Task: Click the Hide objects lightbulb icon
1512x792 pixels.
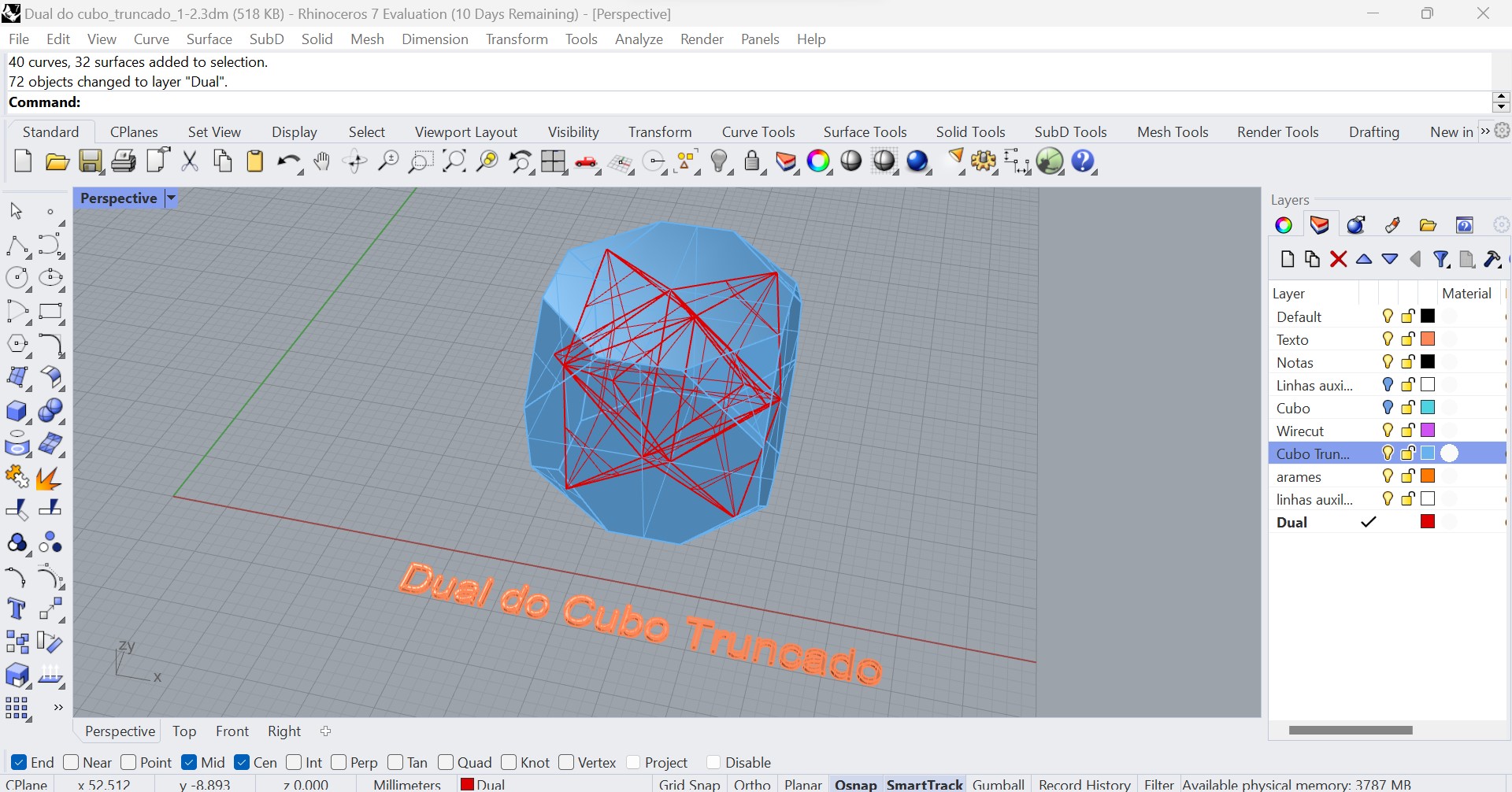Action: pos(720,161)
